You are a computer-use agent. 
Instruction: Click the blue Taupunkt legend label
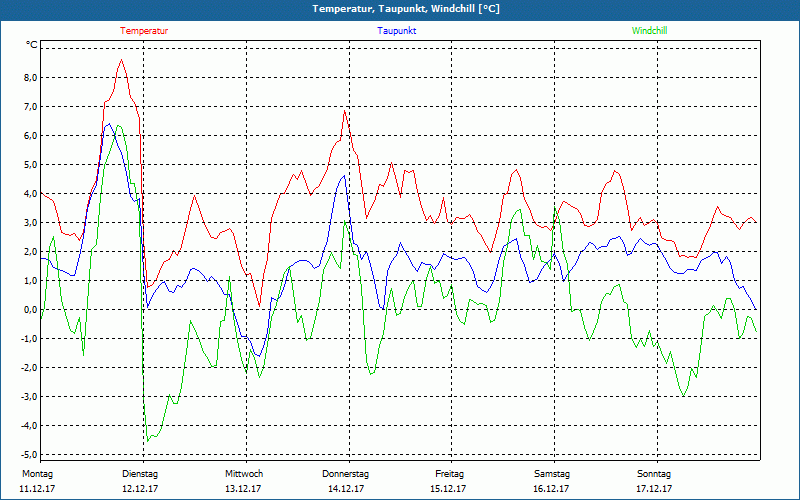[x=396, y=31]
